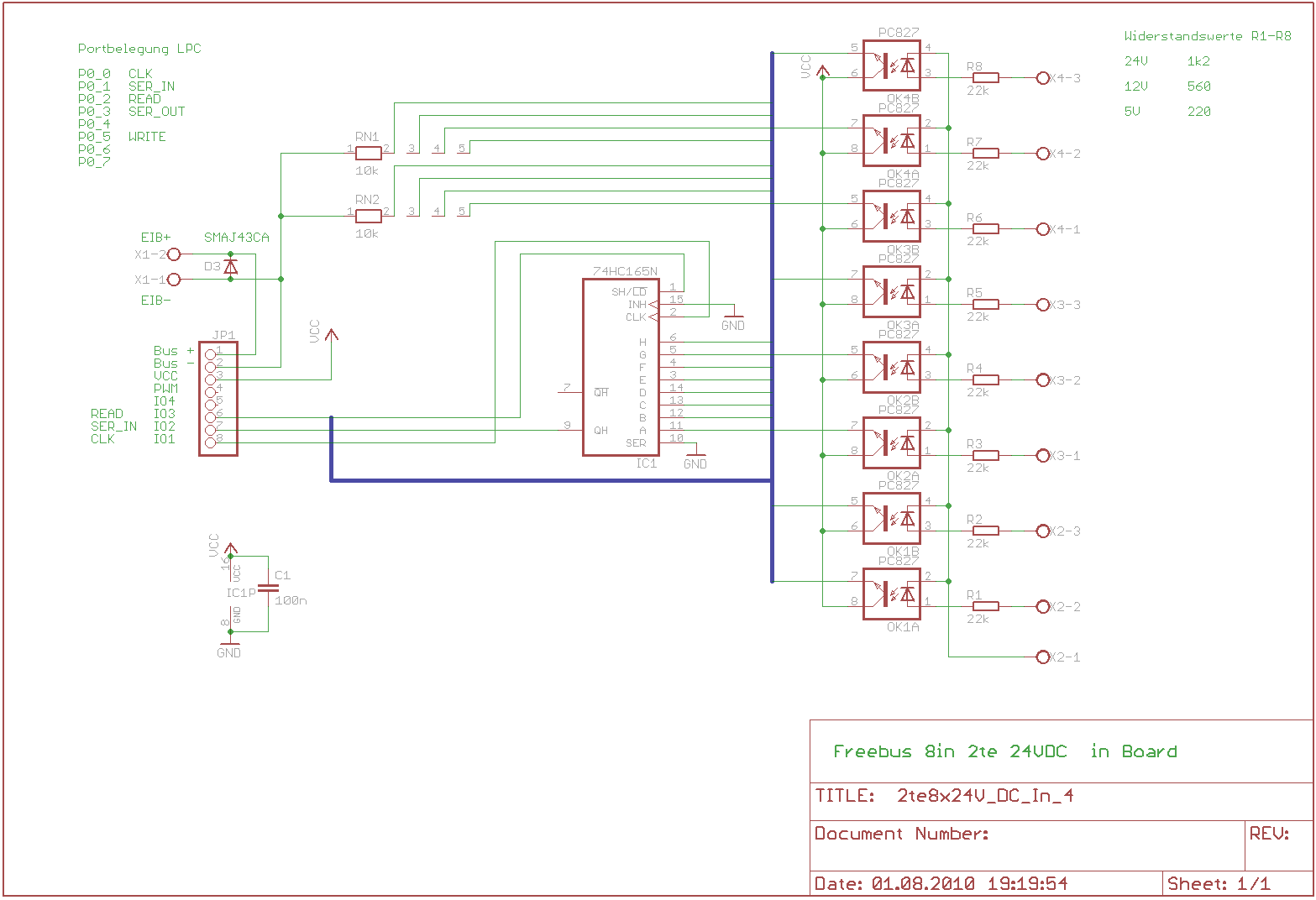This screenshot has height=900, width=1316.
Task: Click the C1 100n capacitor symbol
Action: (x=268, y=589)
